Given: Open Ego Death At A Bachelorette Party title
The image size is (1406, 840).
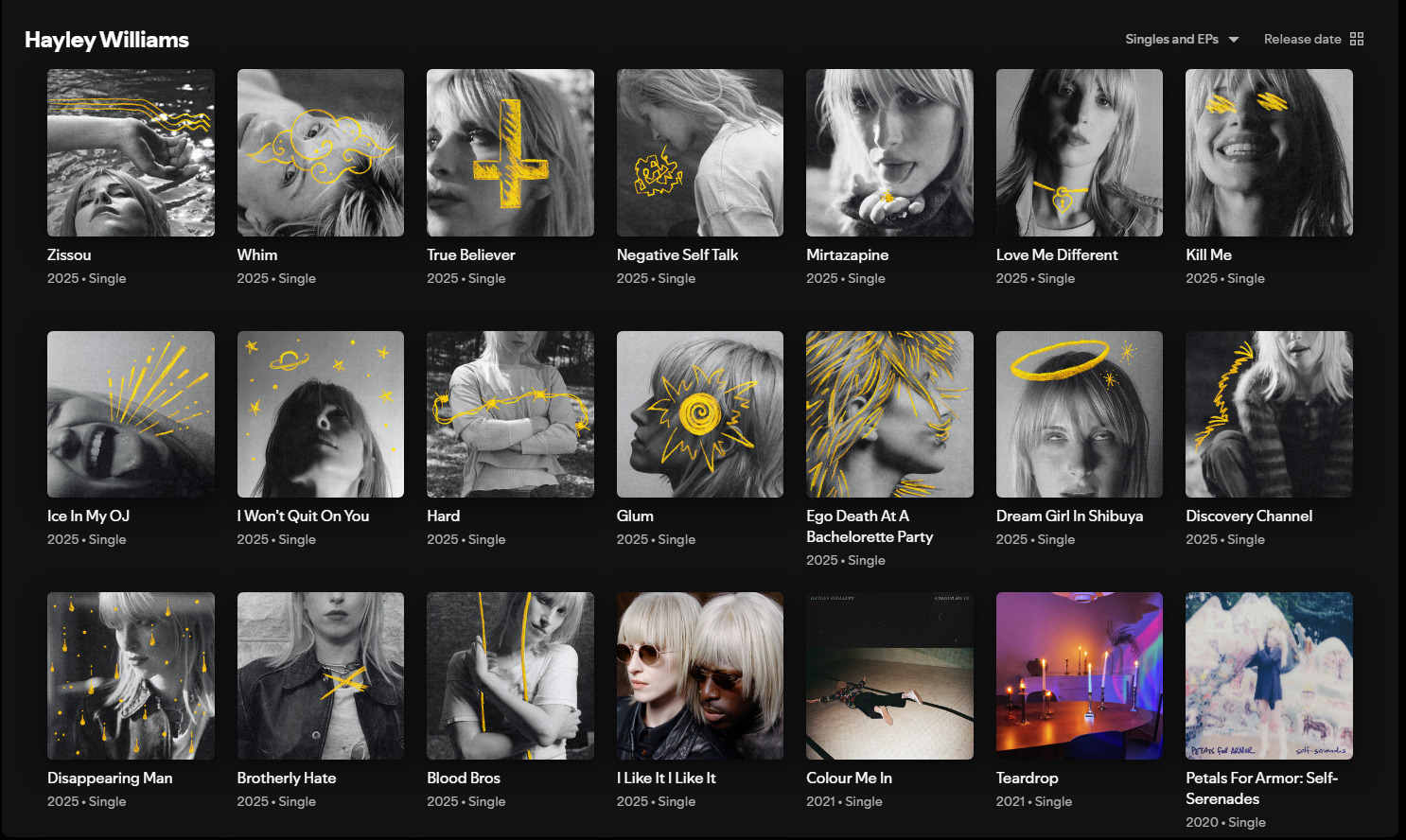Looking at the screenshot, I should pyautogui.click(x=870, y=526).
